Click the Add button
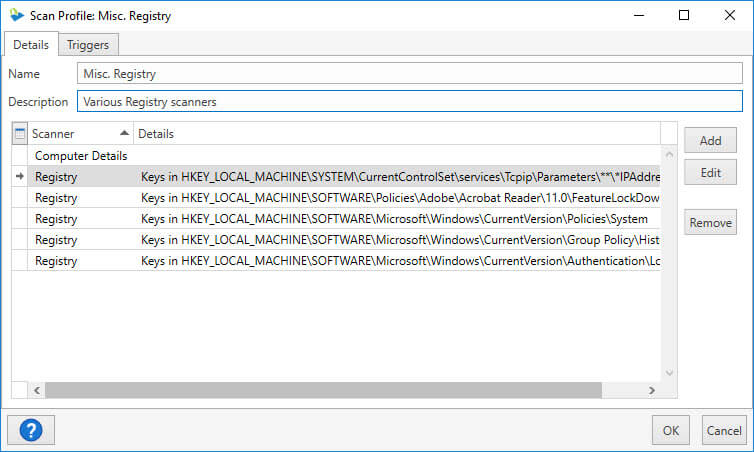Screen dimensions: 754x452 tap(710, 140)
